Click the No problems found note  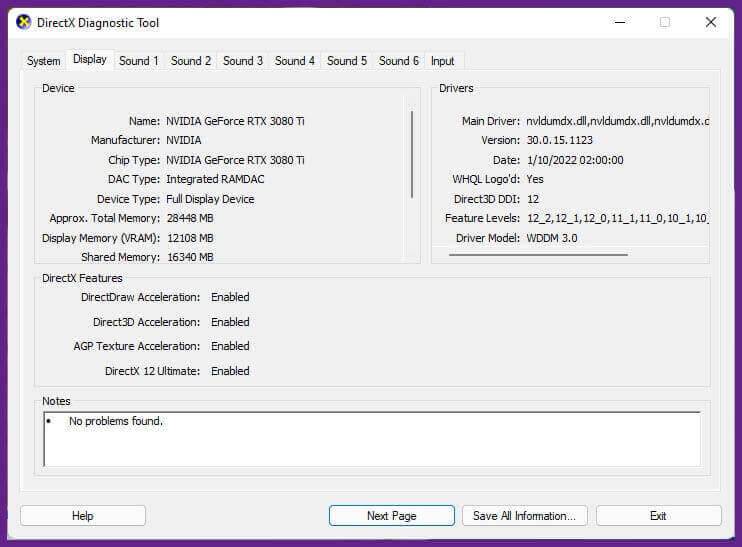(116, 421)
